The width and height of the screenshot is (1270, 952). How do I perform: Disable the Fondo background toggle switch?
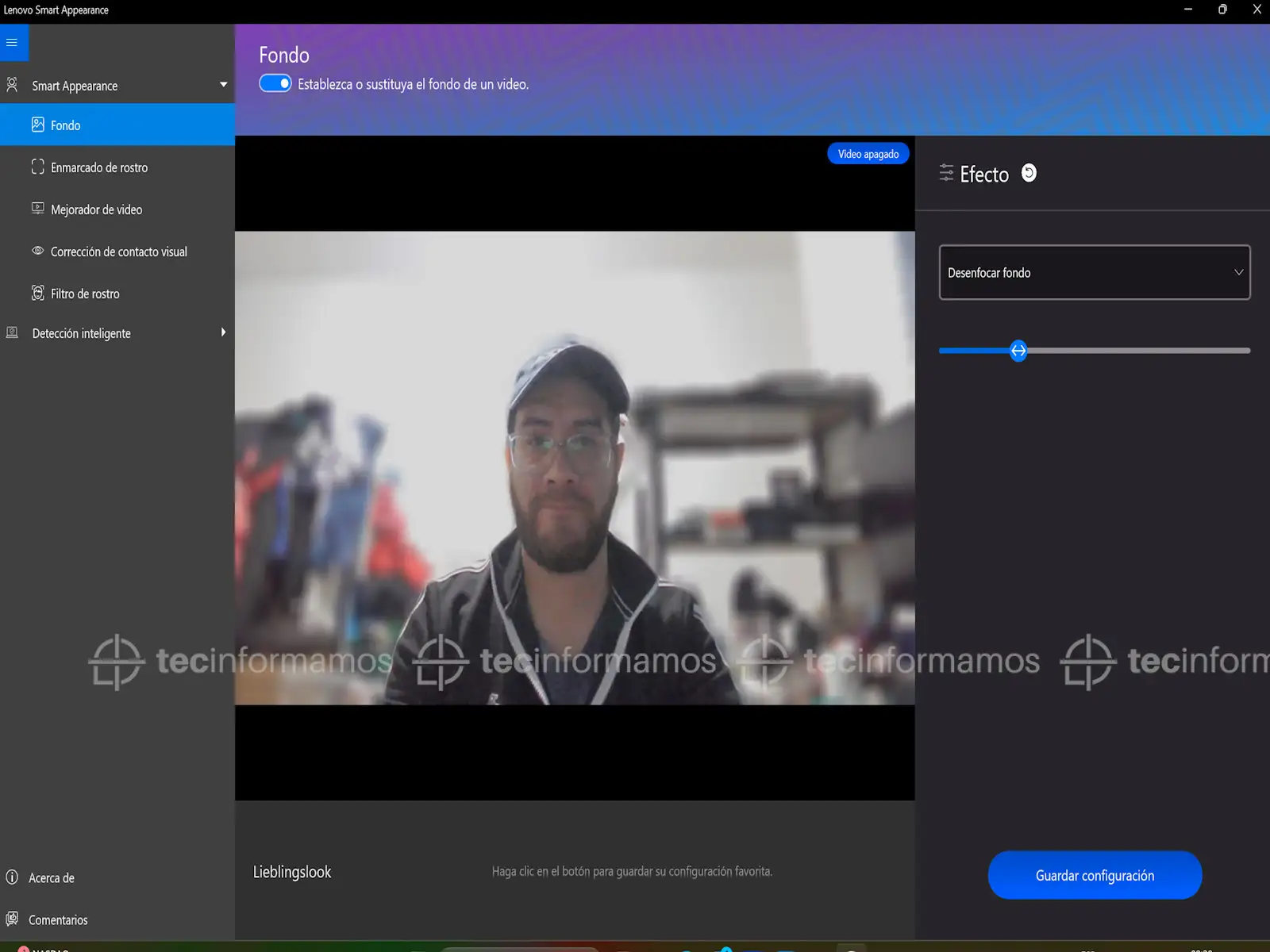[x=275, y=83]
